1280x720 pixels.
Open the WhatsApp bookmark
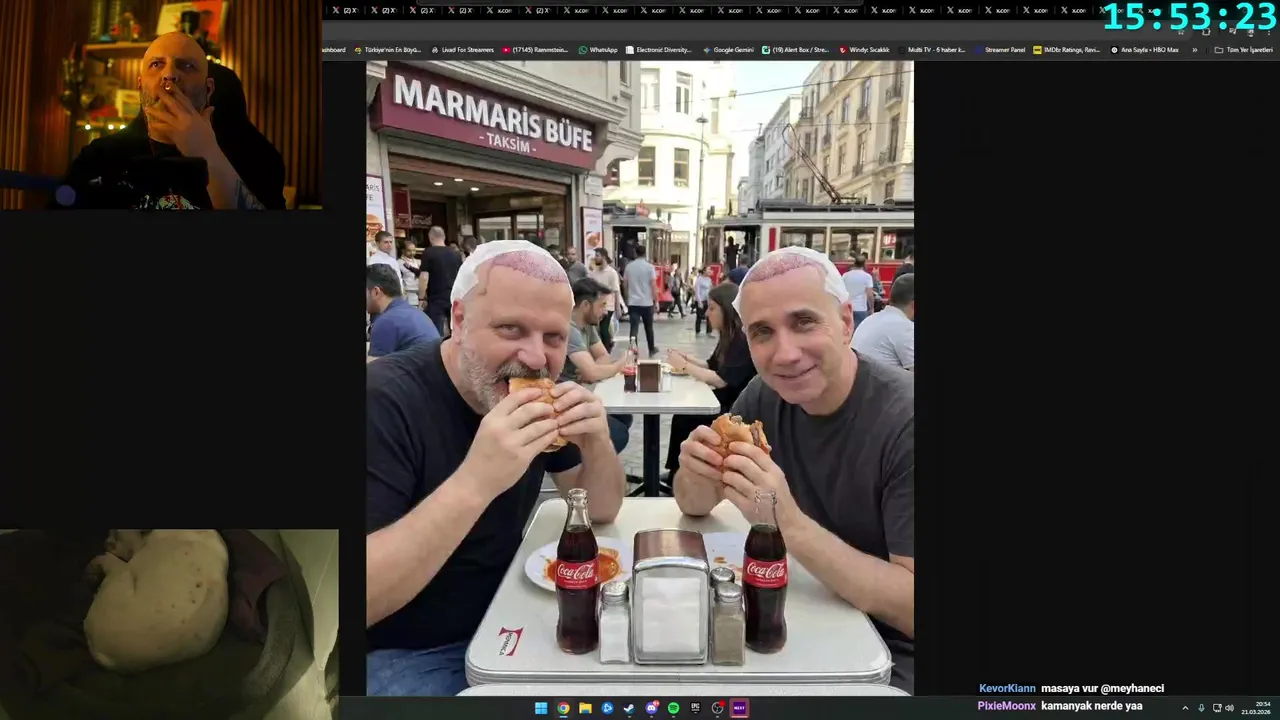point(598,49)
